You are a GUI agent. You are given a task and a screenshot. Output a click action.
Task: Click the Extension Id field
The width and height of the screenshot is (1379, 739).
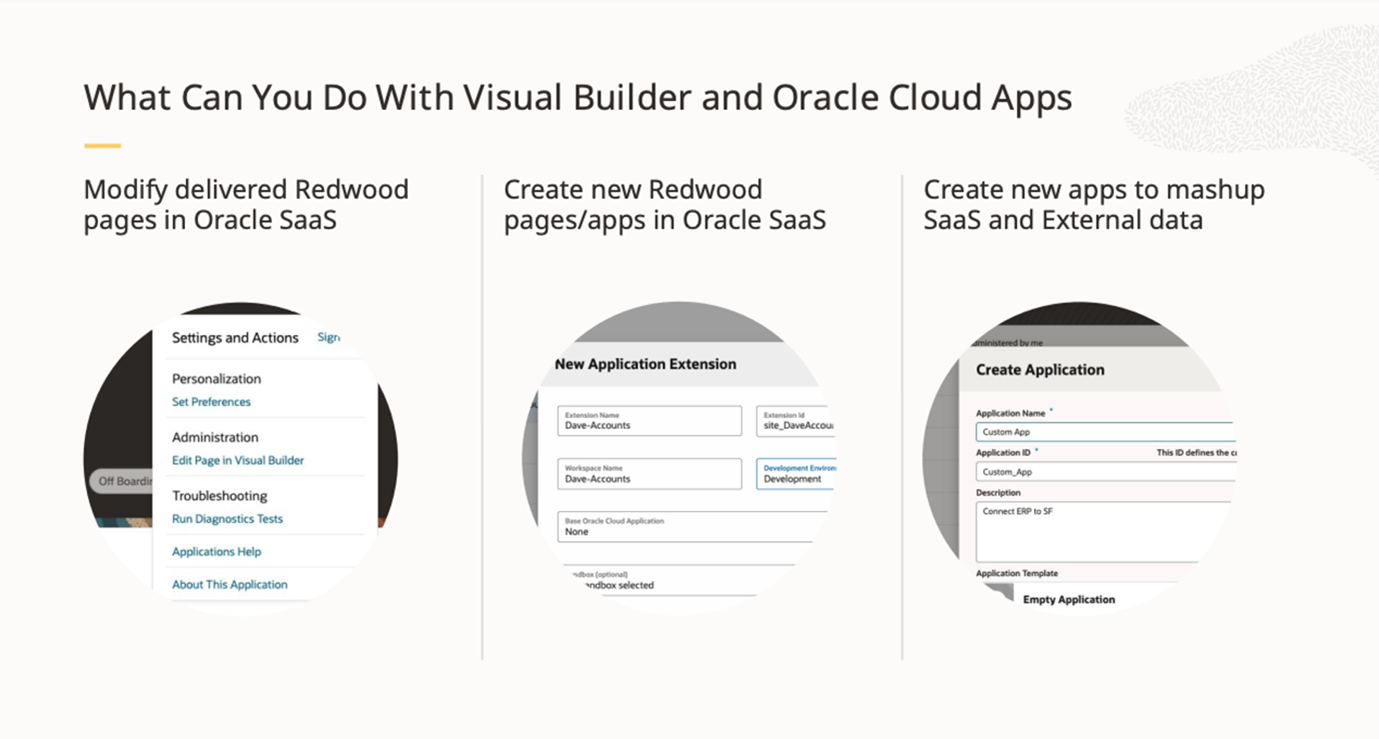pos(796,420)
